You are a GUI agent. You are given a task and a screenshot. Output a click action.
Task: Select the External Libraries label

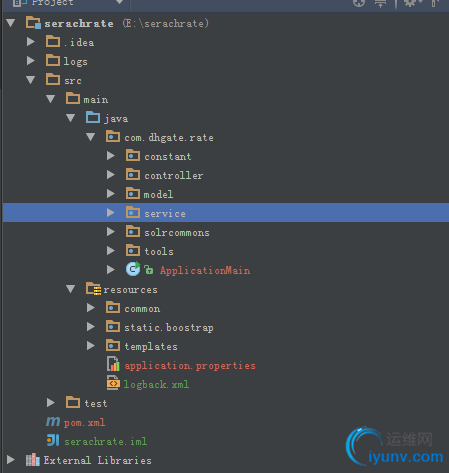pos(98,460)
